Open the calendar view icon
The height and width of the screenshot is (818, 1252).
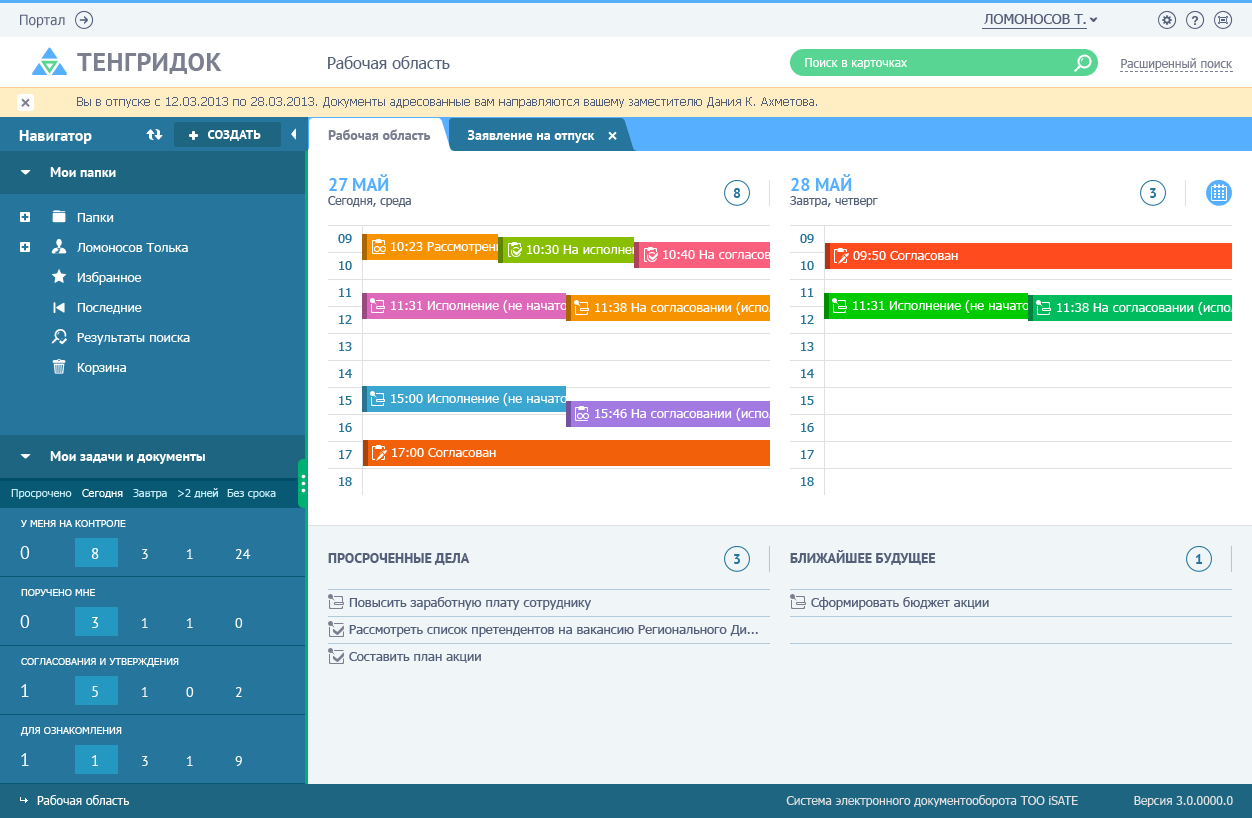[1218, 193]
